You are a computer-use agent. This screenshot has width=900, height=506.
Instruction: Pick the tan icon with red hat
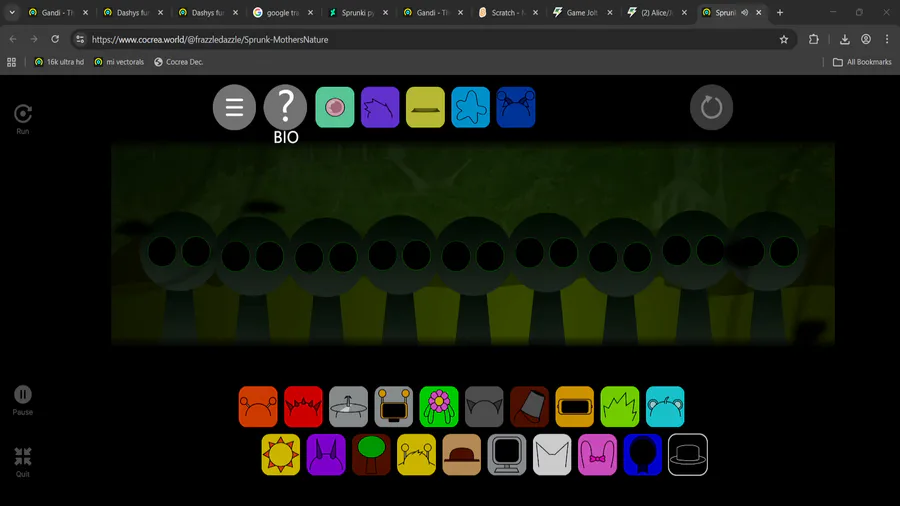coord(461,455)
